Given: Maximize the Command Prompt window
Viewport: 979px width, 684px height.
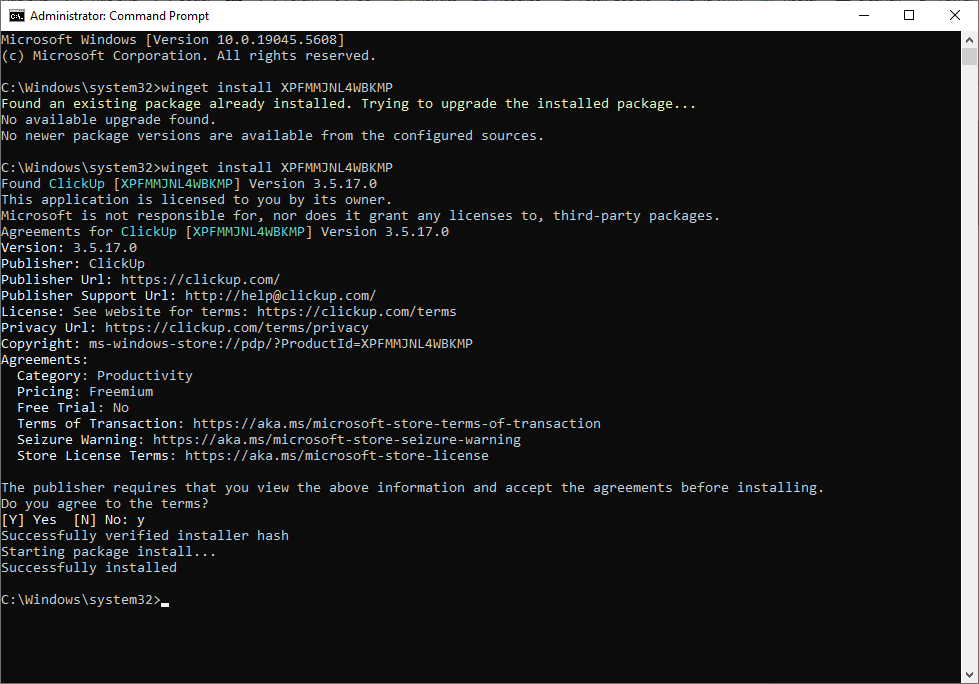Looking at the screenshot, I should 908,15.
